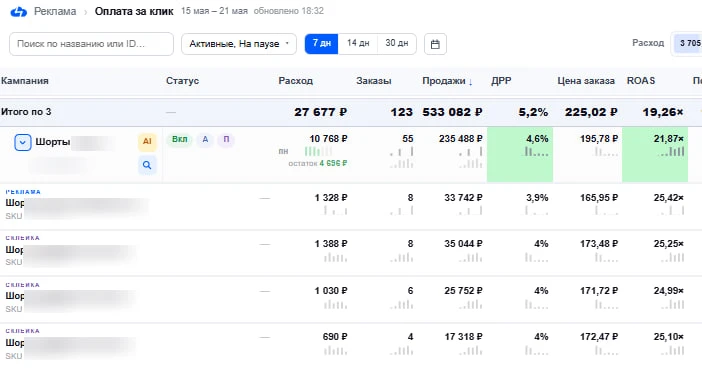This screenshot has height=369, width=702.
Task: Collapse the Шорты campaign row chevron
Action: click(x=23, y=142)
